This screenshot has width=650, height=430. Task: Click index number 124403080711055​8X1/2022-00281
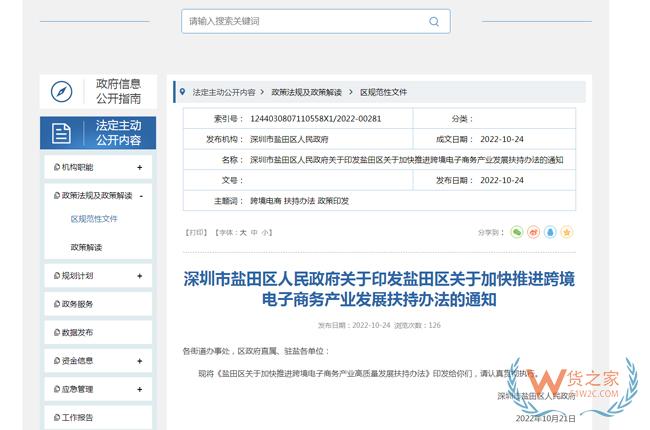[315, 119]
